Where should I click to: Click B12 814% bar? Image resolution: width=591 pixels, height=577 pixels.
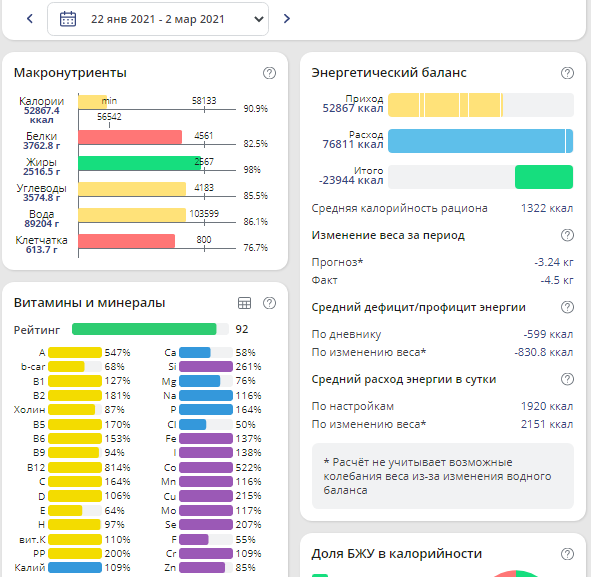click(75, 467)
